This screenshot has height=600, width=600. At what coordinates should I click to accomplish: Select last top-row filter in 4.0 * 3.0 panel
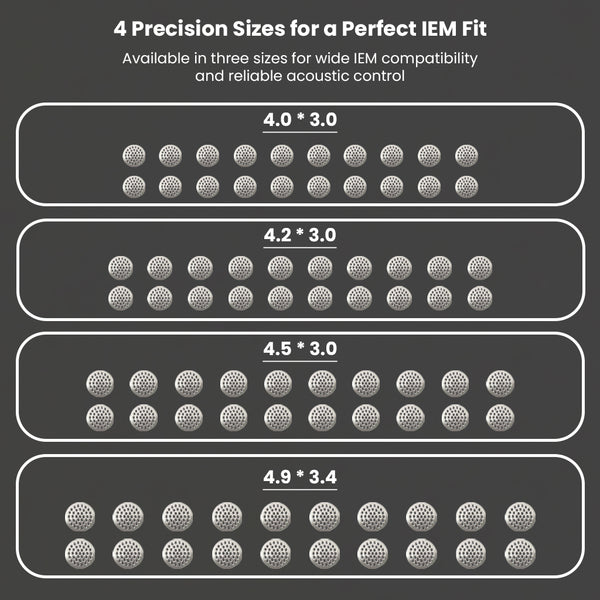467,155
